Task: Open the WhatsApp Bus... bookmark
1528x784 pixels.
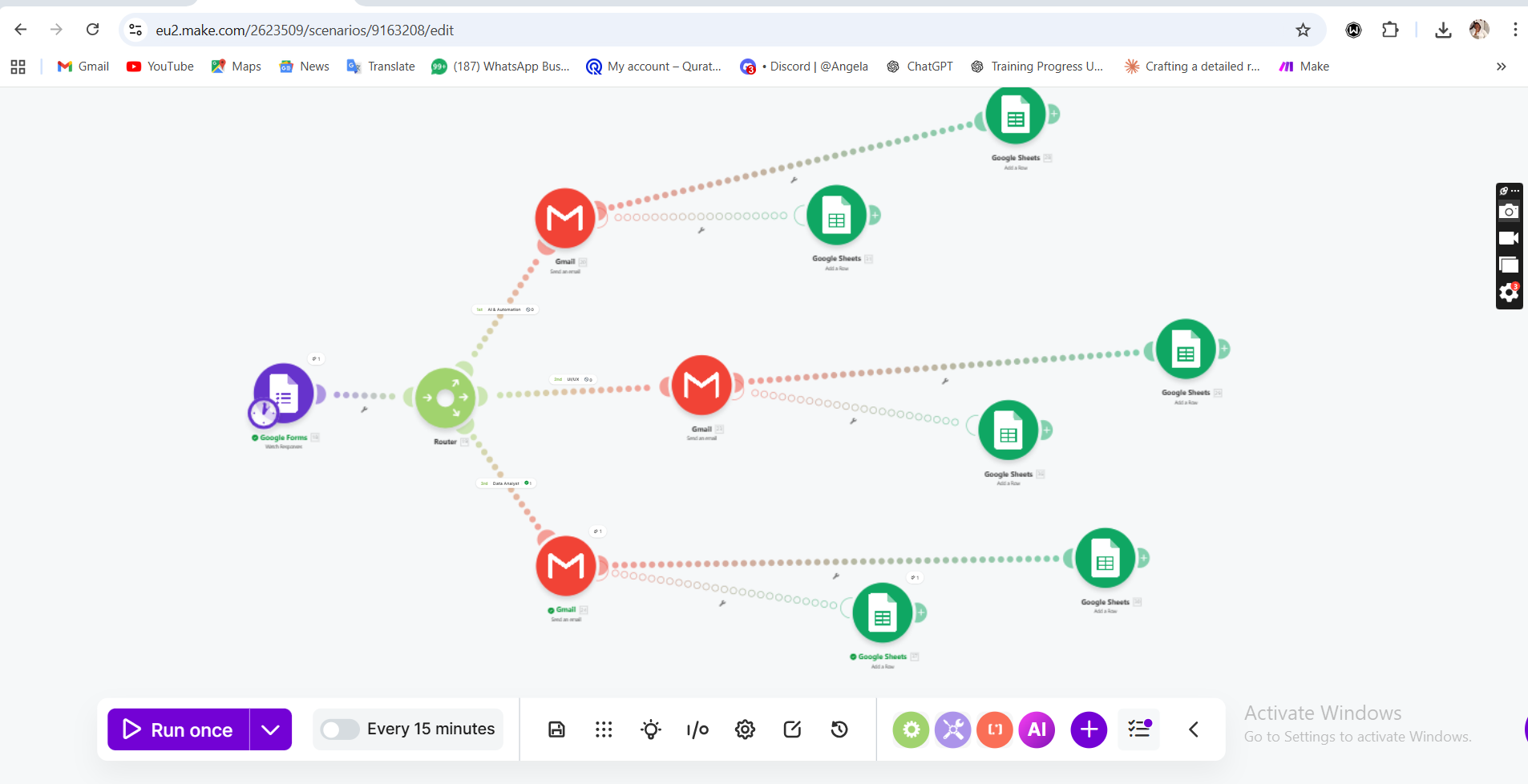Action: pyautogui.click(x=500, y=67)
